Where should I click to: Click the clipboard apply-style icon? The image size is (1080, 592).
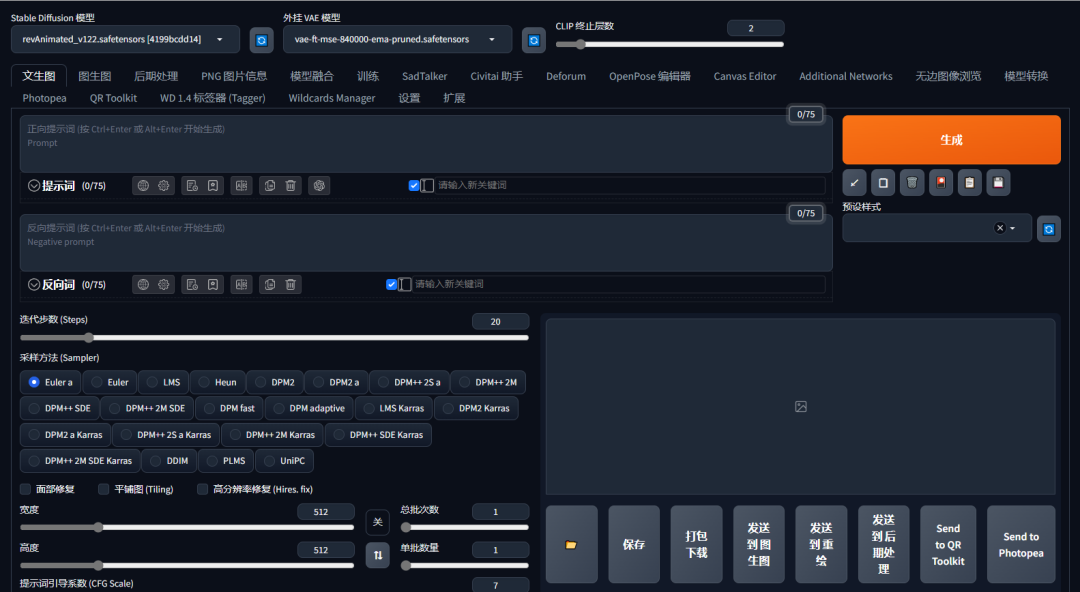(969, 182)
